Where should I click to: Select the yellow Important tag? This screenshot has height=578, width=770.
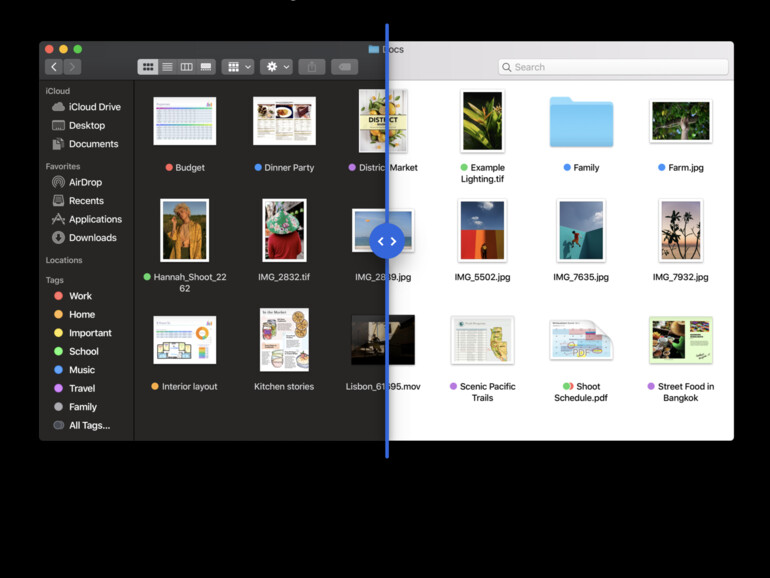[x=82, y=333]
